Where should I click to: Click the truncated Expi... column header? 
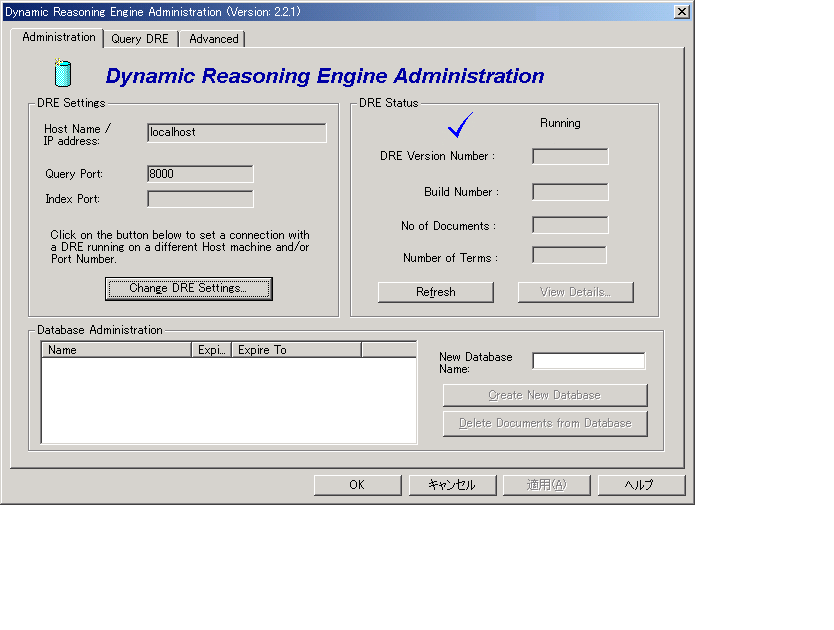pos(212,350)
